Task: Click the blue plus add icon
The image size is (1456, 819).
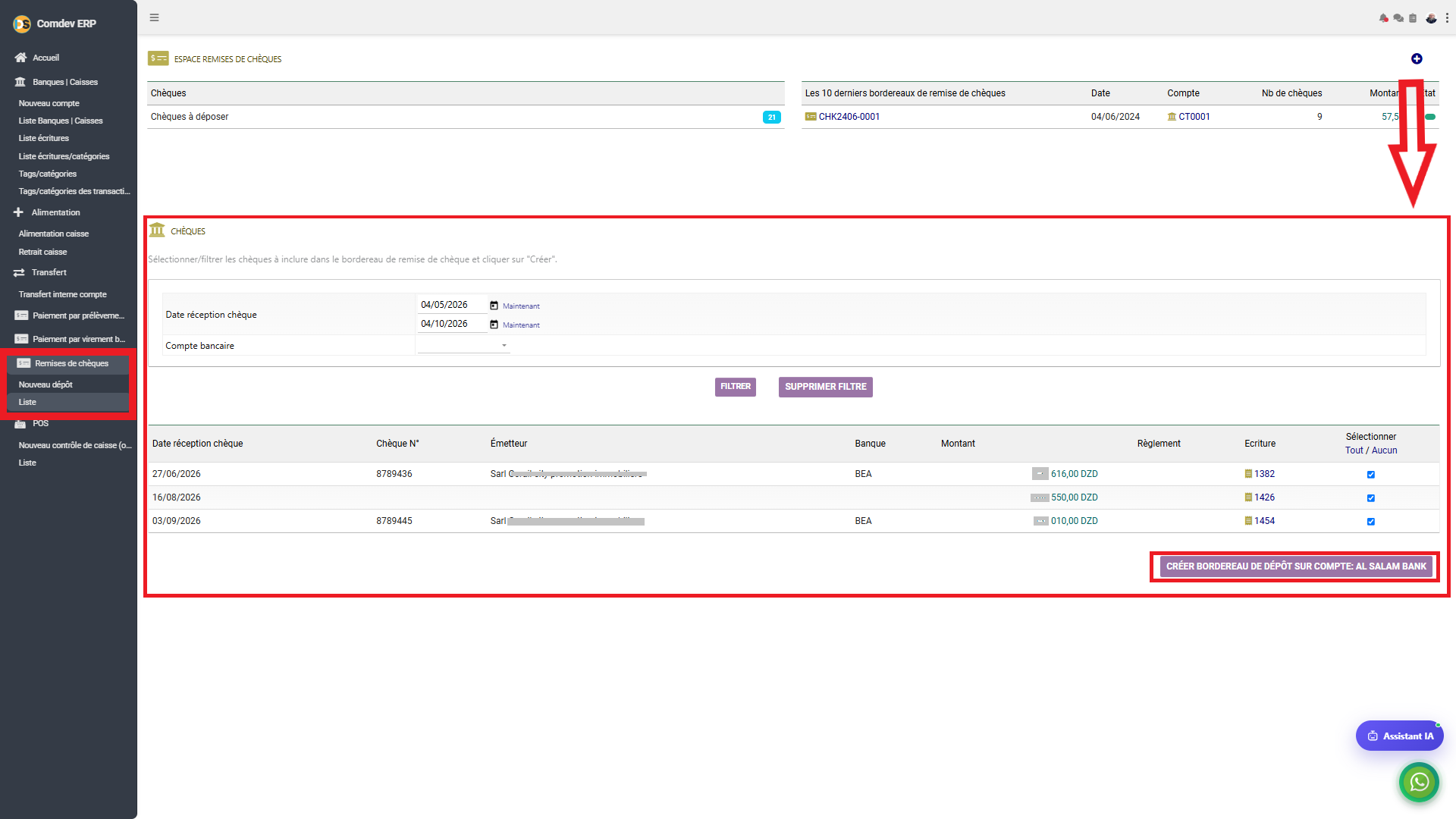Action: coord(1417,59)
